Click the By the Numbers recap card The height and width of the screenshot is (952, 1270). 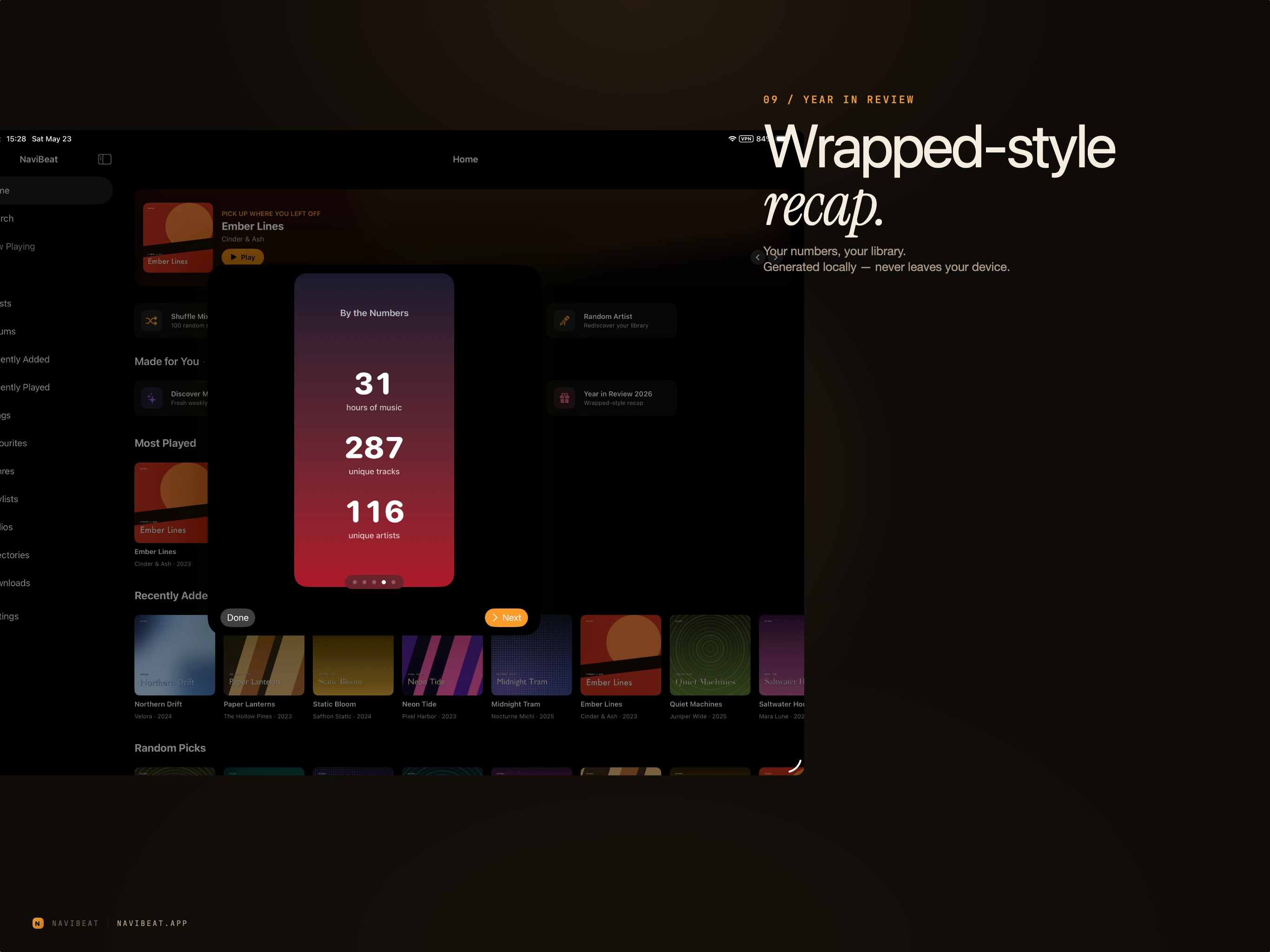(x=374, y=430)
